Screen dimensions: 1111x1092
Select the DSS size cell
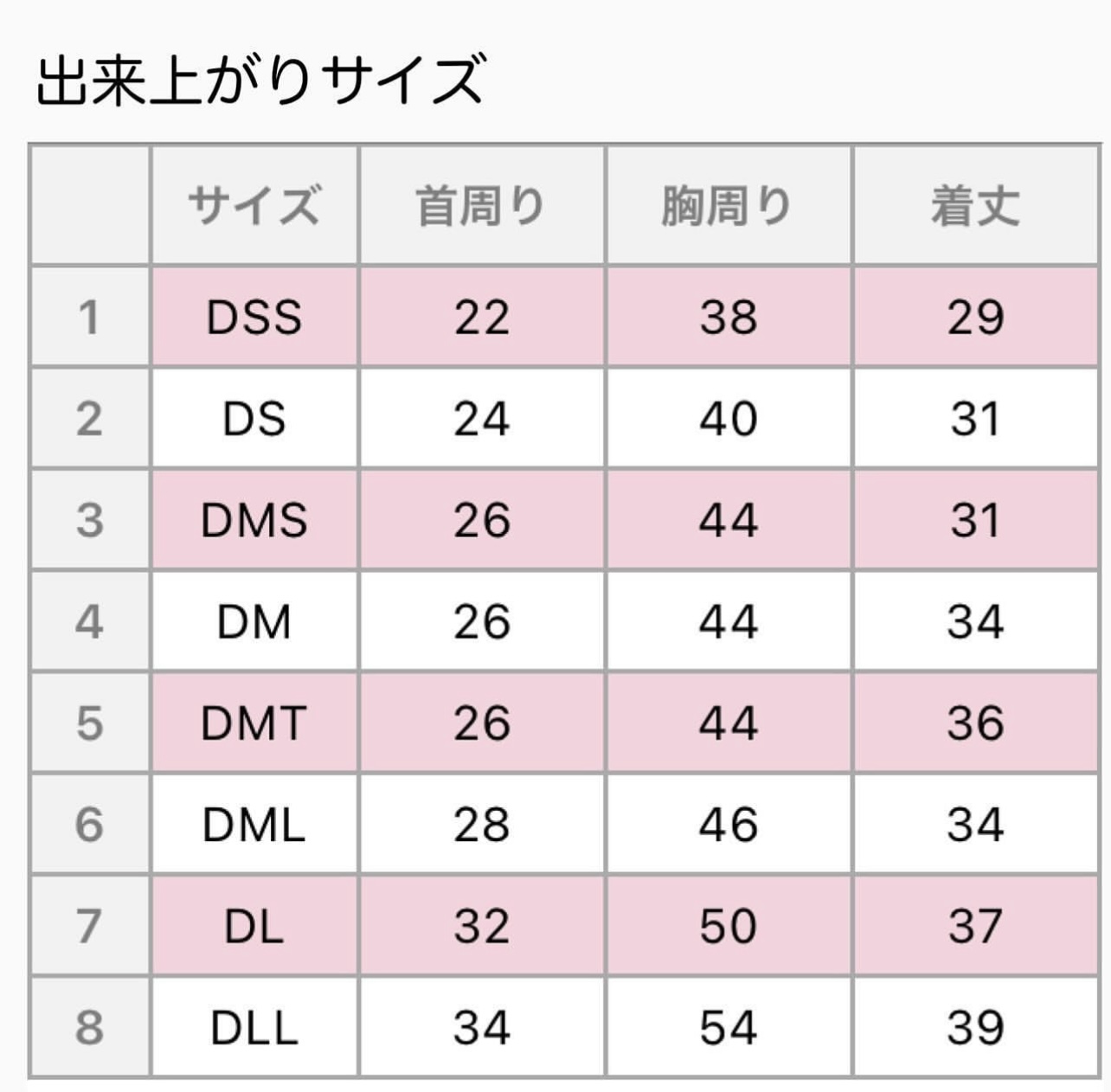pos(254,317)
